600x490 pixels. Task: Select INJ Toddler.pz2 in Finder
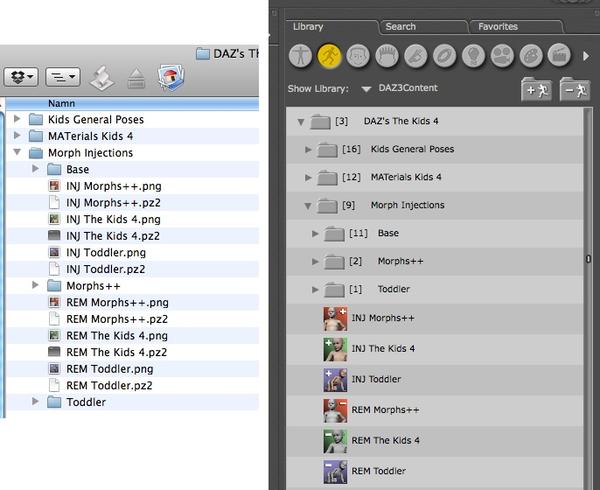[x=106, y=269]
